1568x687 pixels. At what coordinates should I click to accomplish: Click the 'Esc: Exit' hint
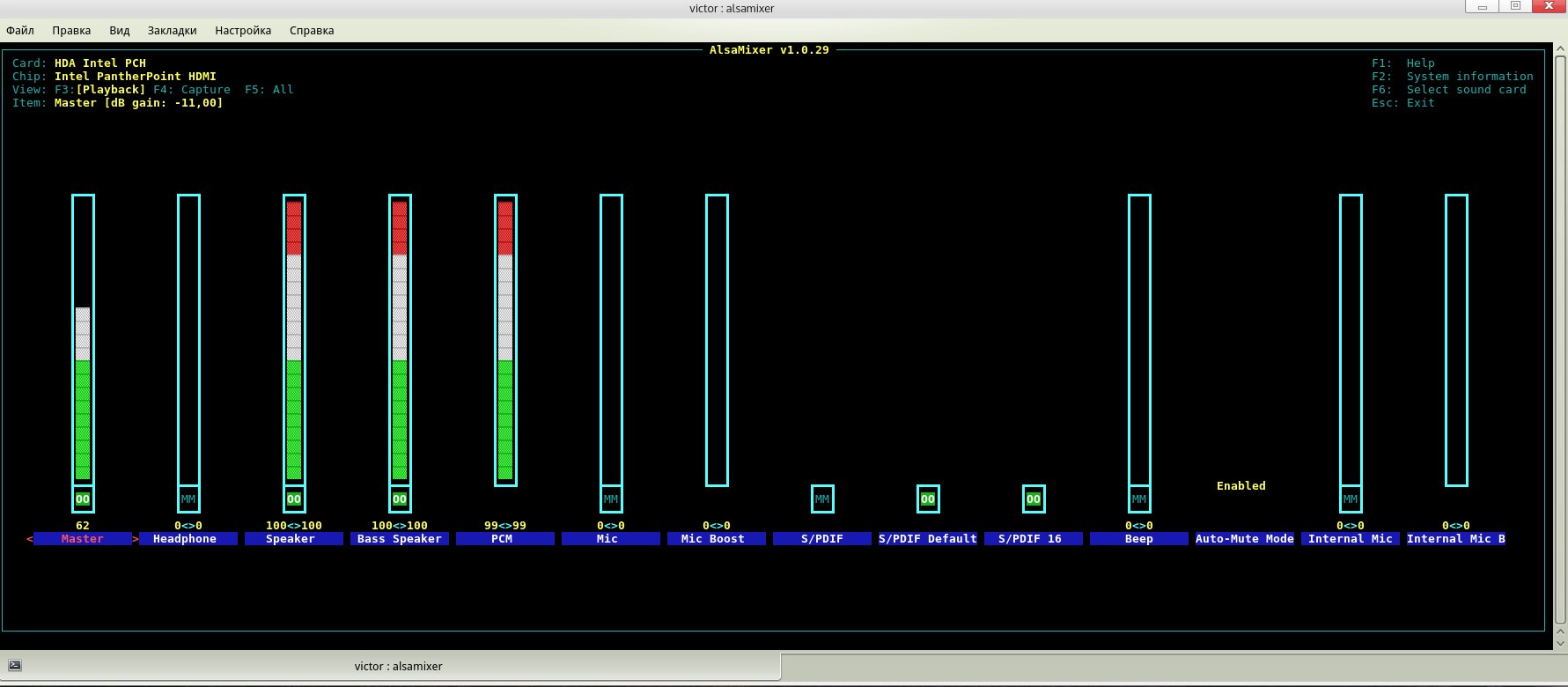tap(1403, 103)
